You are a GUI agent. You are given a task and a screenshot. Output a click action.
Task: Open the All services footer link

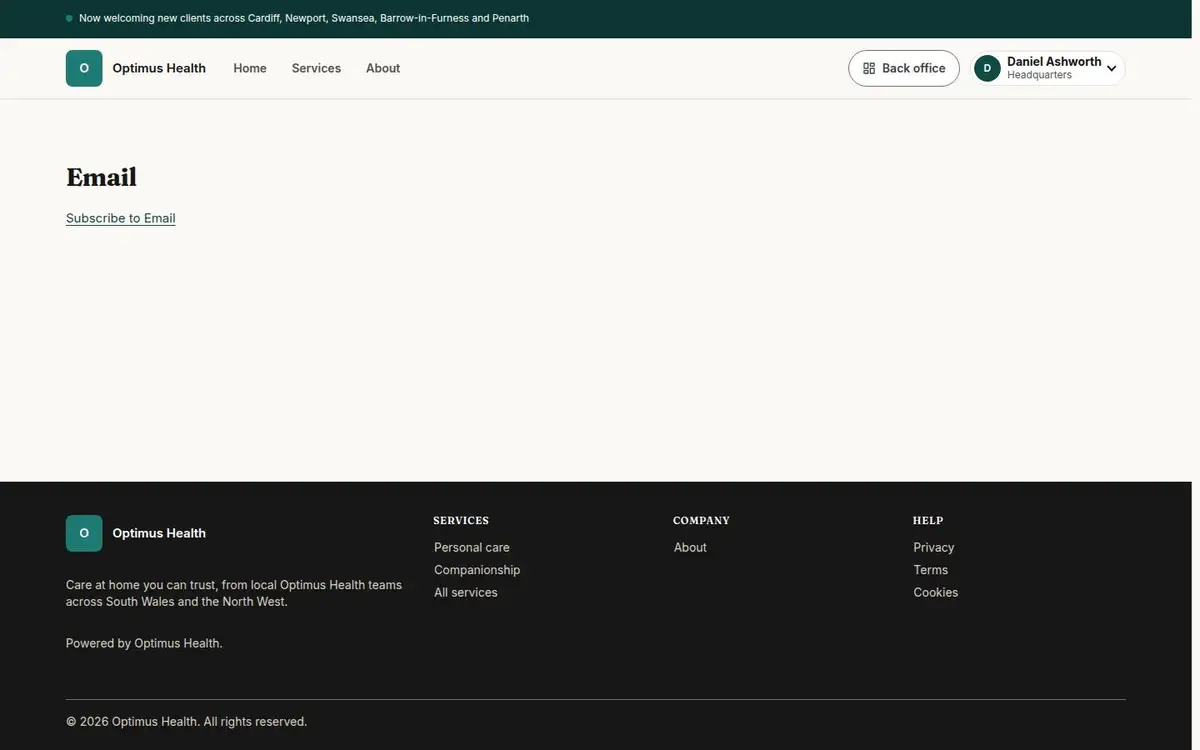(466, 592)
